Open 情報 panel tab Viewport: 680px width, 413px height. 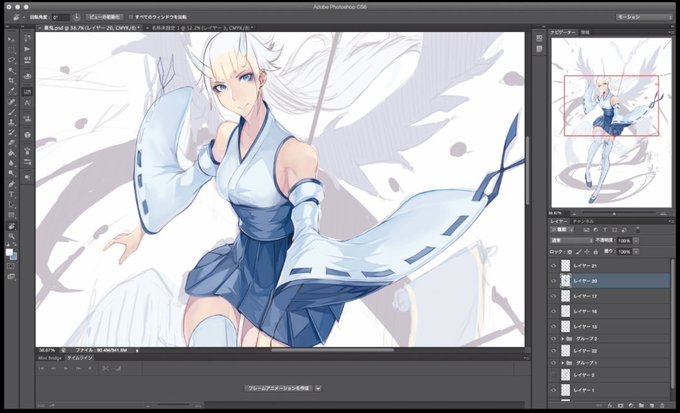[585, 33]
